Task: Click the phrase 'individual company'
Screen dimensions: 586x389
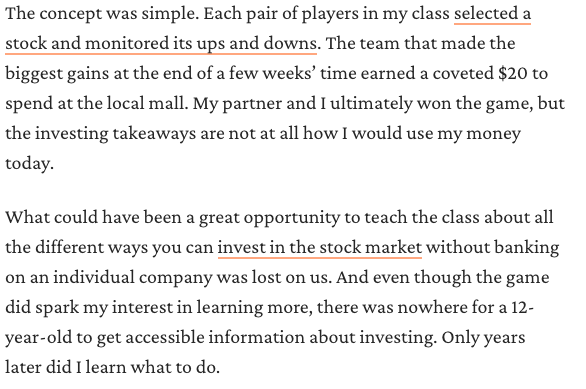Action: click(x=133, y=278)
